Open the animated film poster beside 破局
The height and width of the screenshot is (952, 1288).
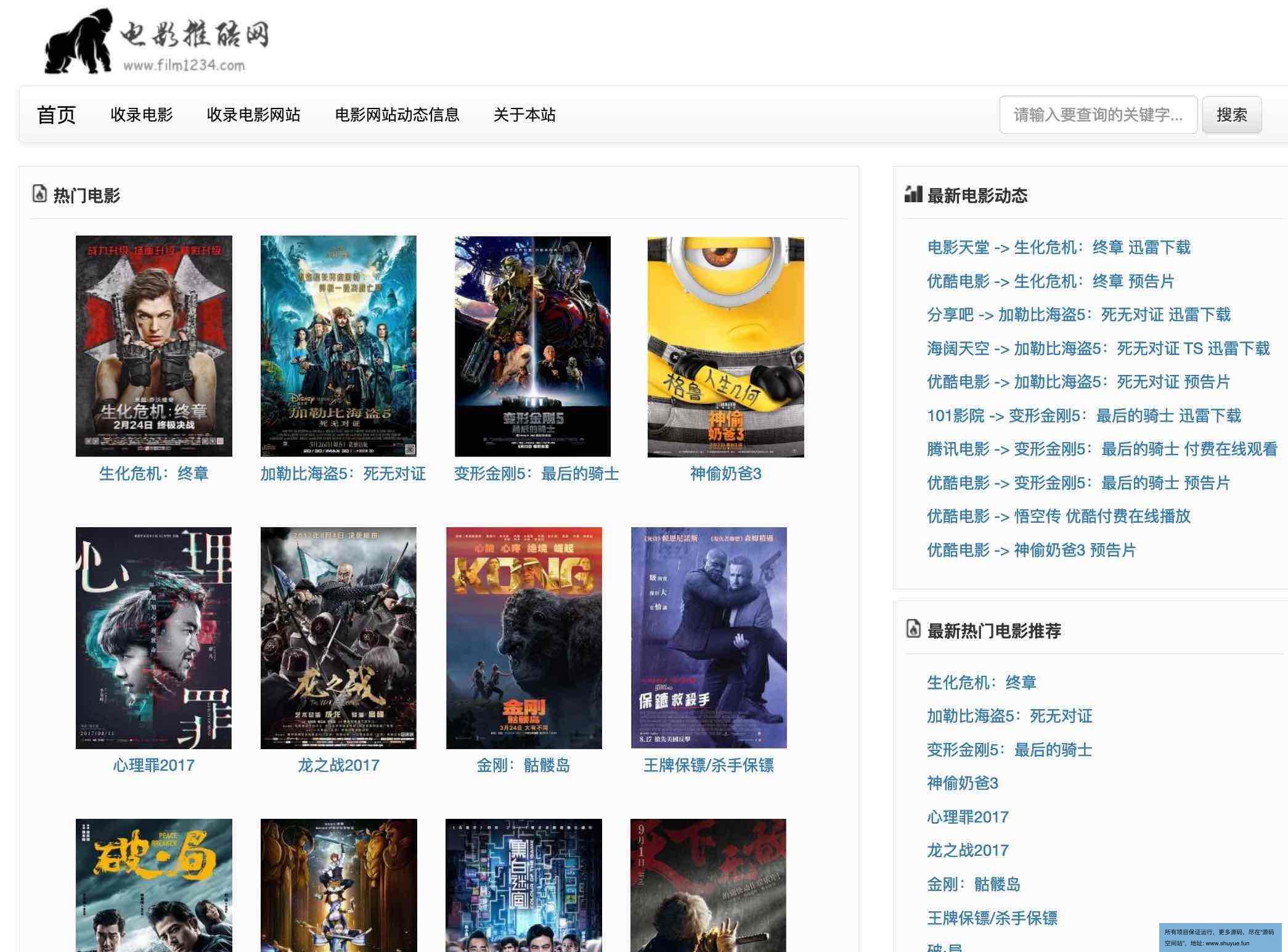[339, 885]
